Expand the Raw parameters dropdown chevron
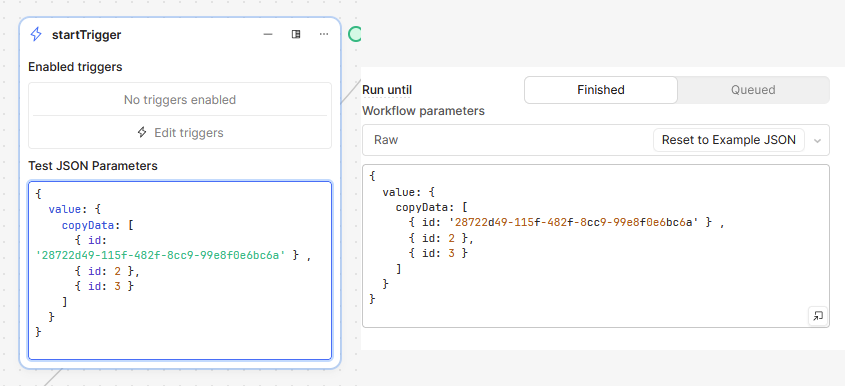This screenshot has width=845, height=386. [x=818, y=141]
